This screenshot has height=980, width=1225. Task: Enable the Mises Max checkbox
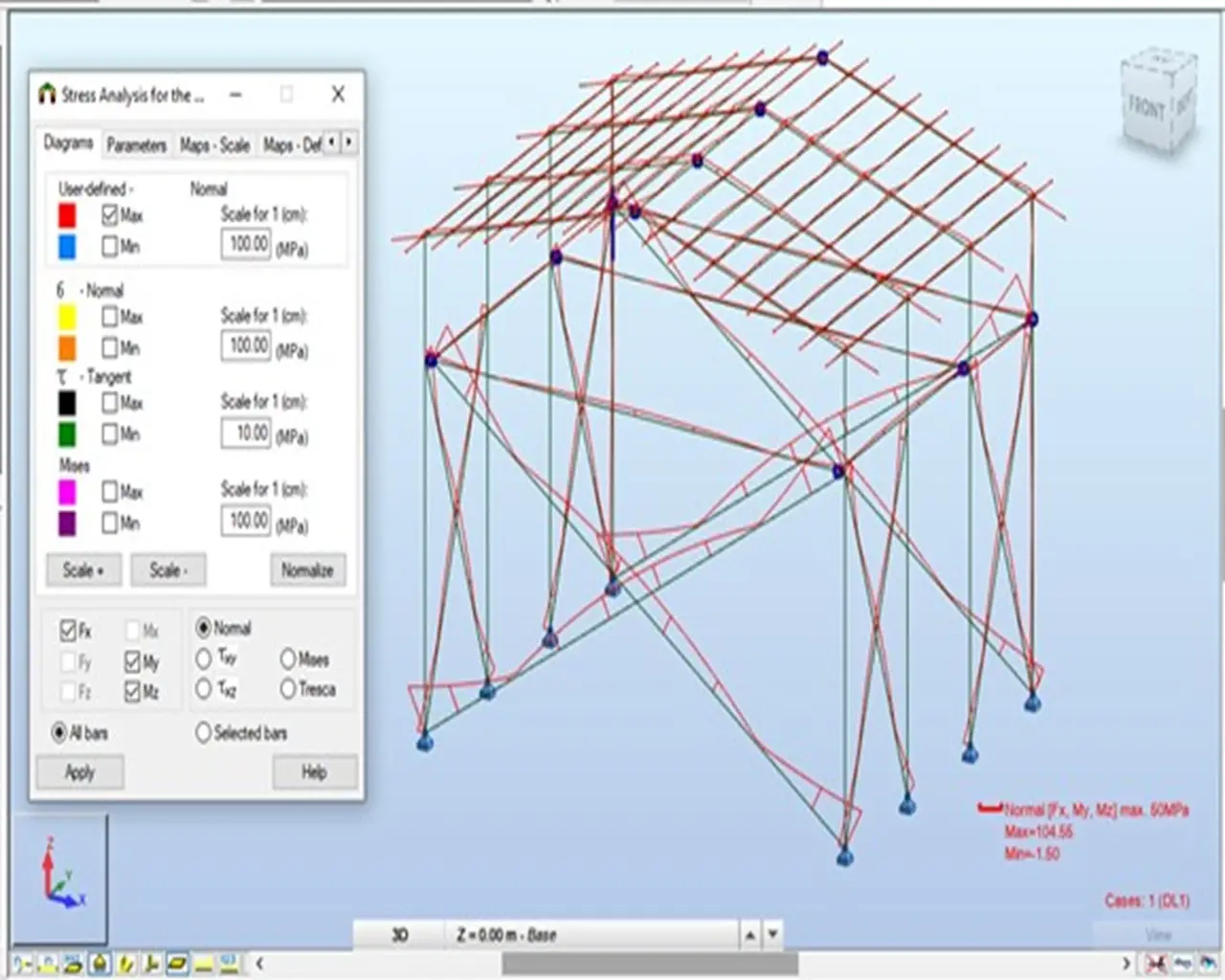coord(110,492)
